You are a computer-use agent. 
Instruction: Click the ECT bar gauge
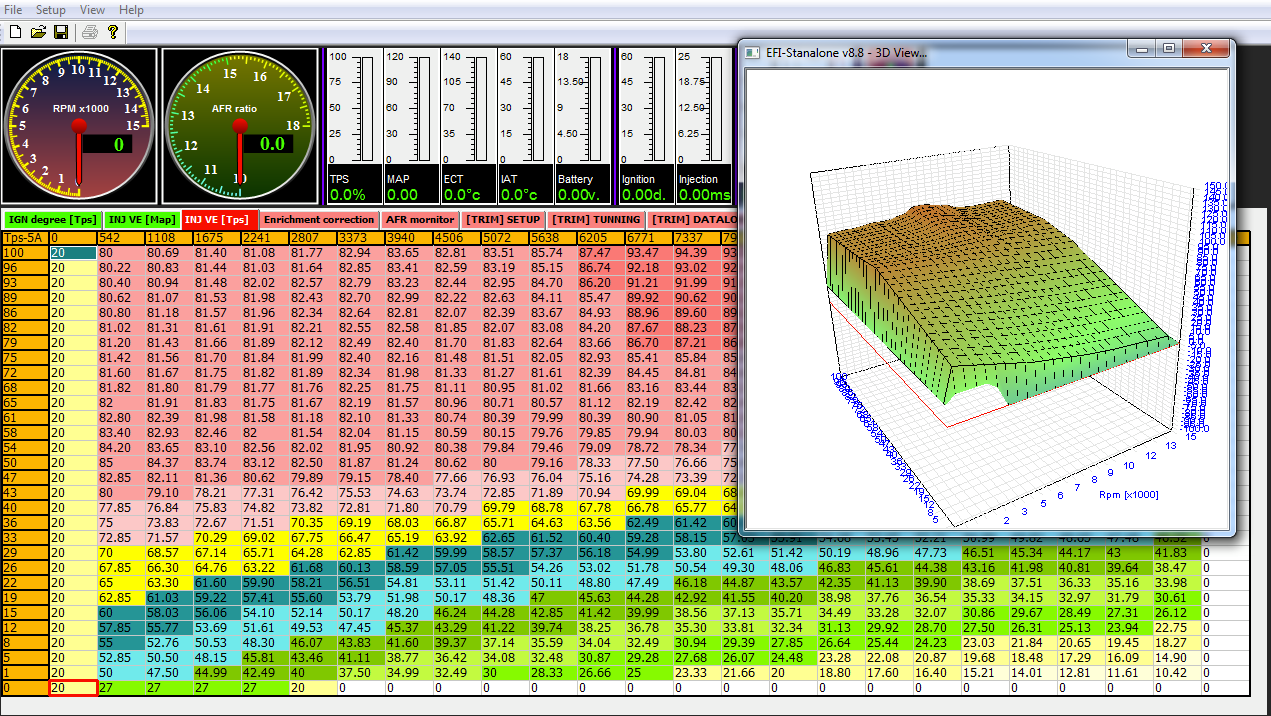468,125
